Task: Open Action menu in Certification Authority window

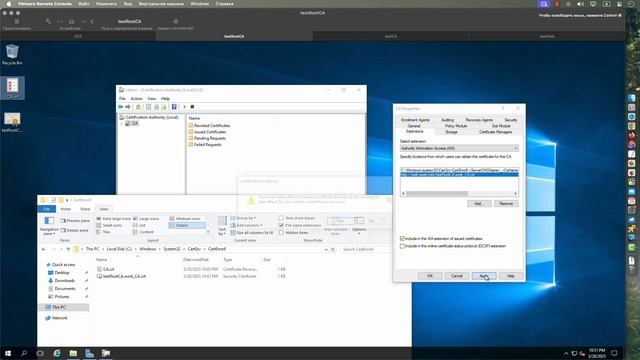Action: 136,98
